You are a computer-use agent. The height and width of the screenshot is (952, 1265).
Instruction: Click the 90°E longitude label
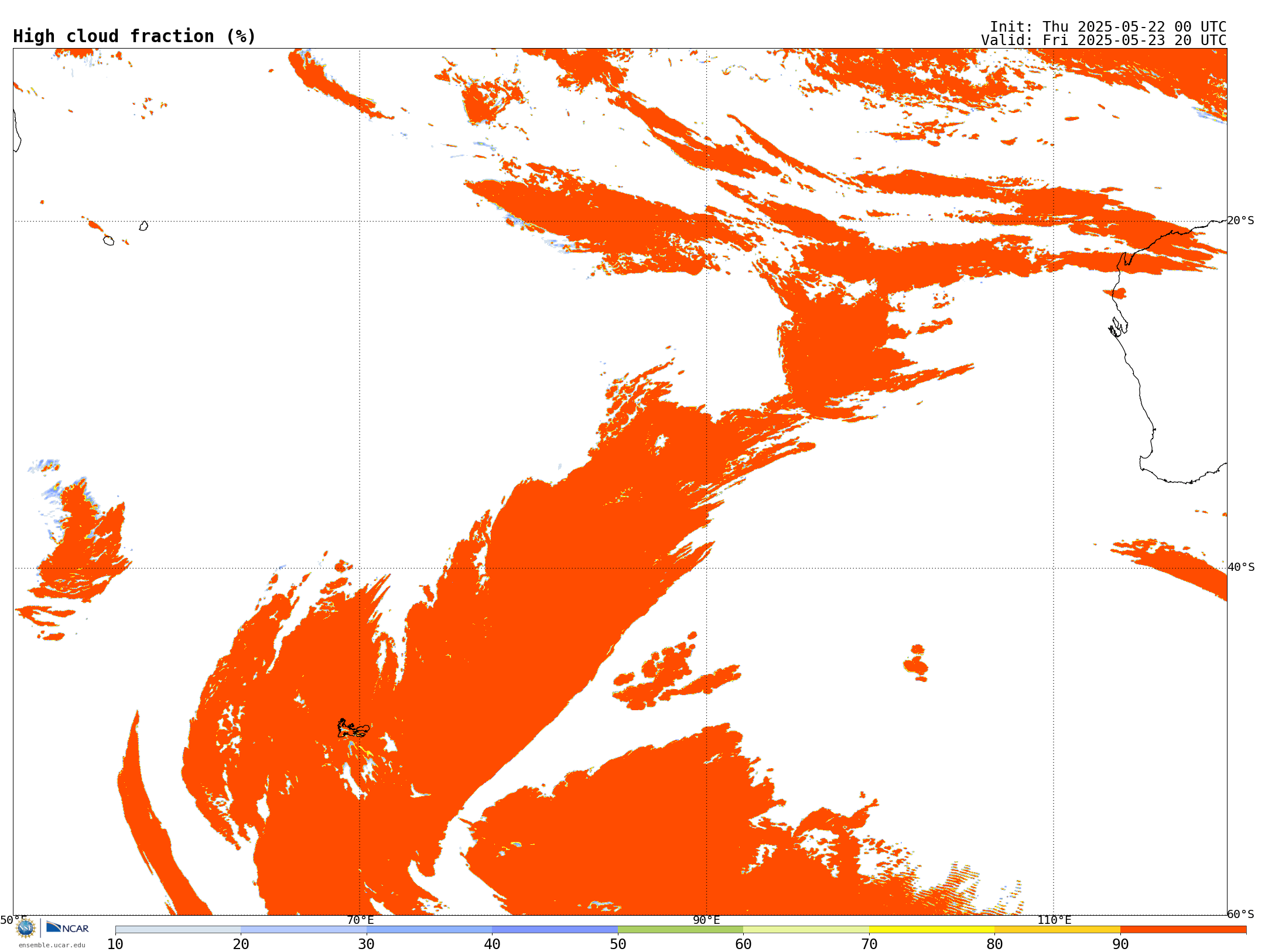tap(706, 920)
